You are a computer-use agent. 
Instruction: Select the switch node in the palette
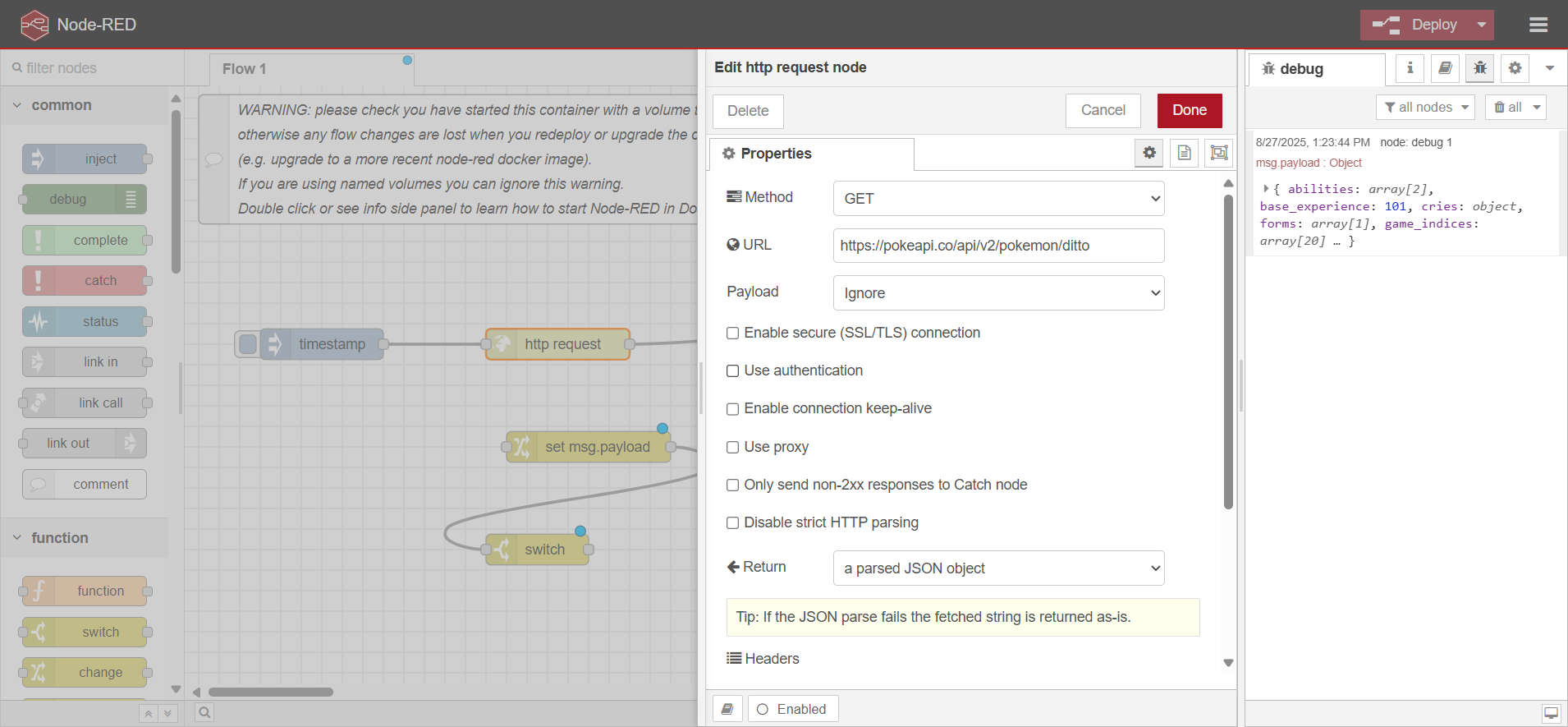coord(85,632)
